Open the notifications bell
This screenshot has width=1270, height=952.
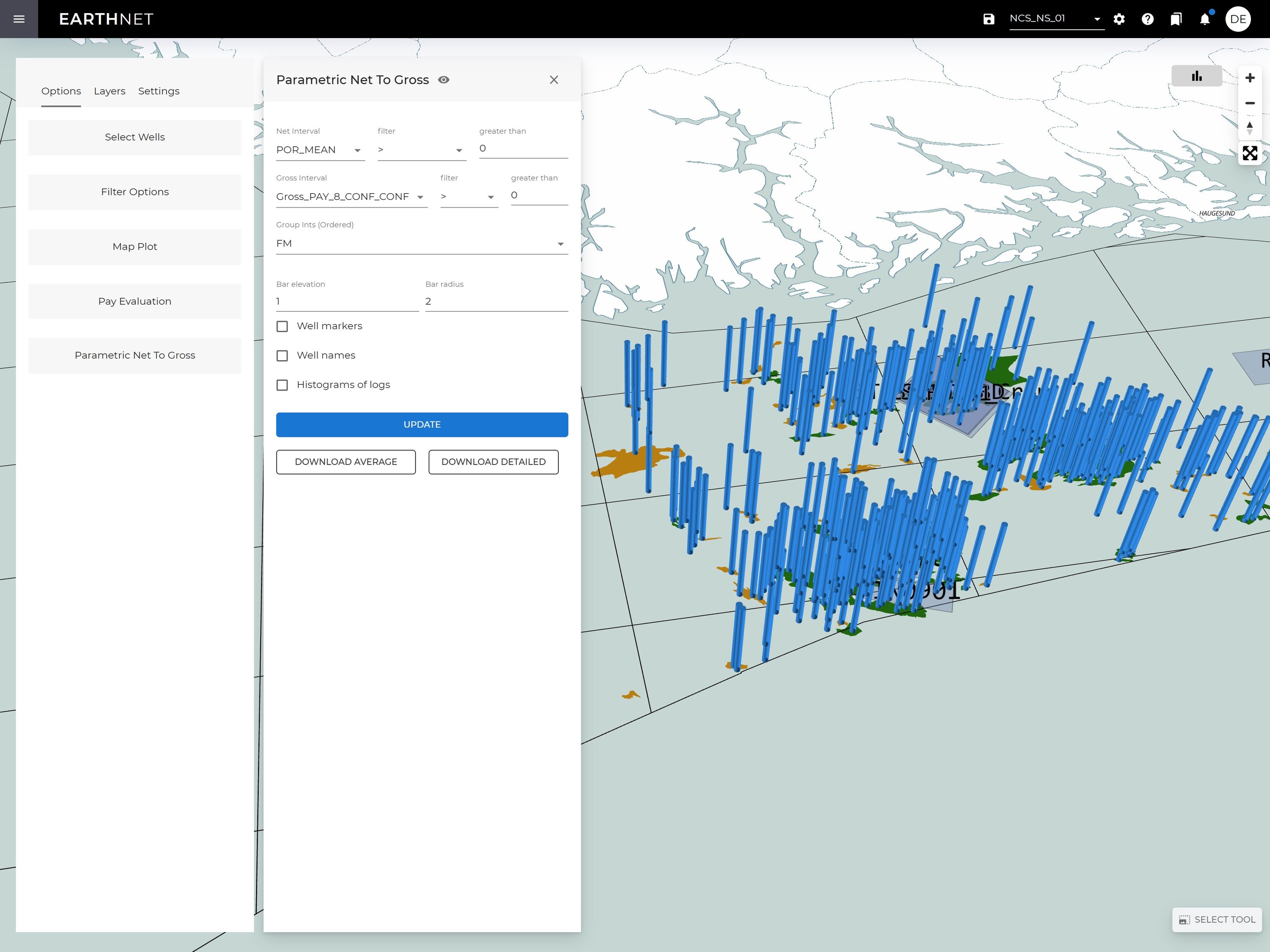pos(1205,19)
